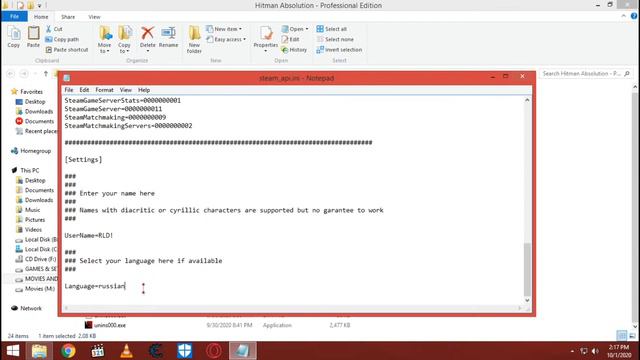
Task: Switch to Explorer View tab
Action: point(94,17)
